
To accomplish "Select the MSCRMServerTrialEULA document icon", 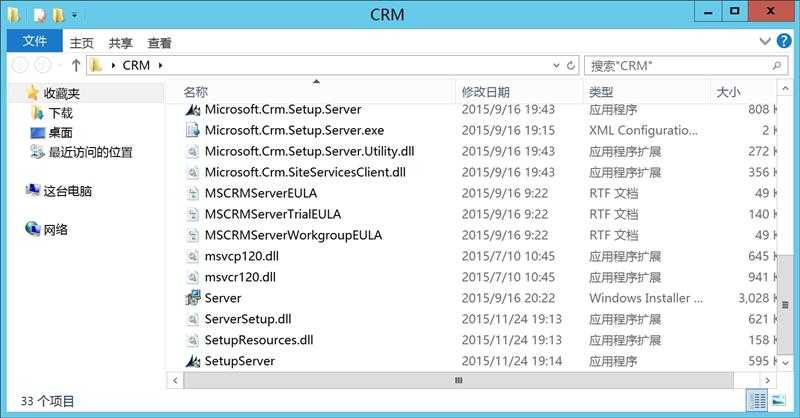I will 193,214.
